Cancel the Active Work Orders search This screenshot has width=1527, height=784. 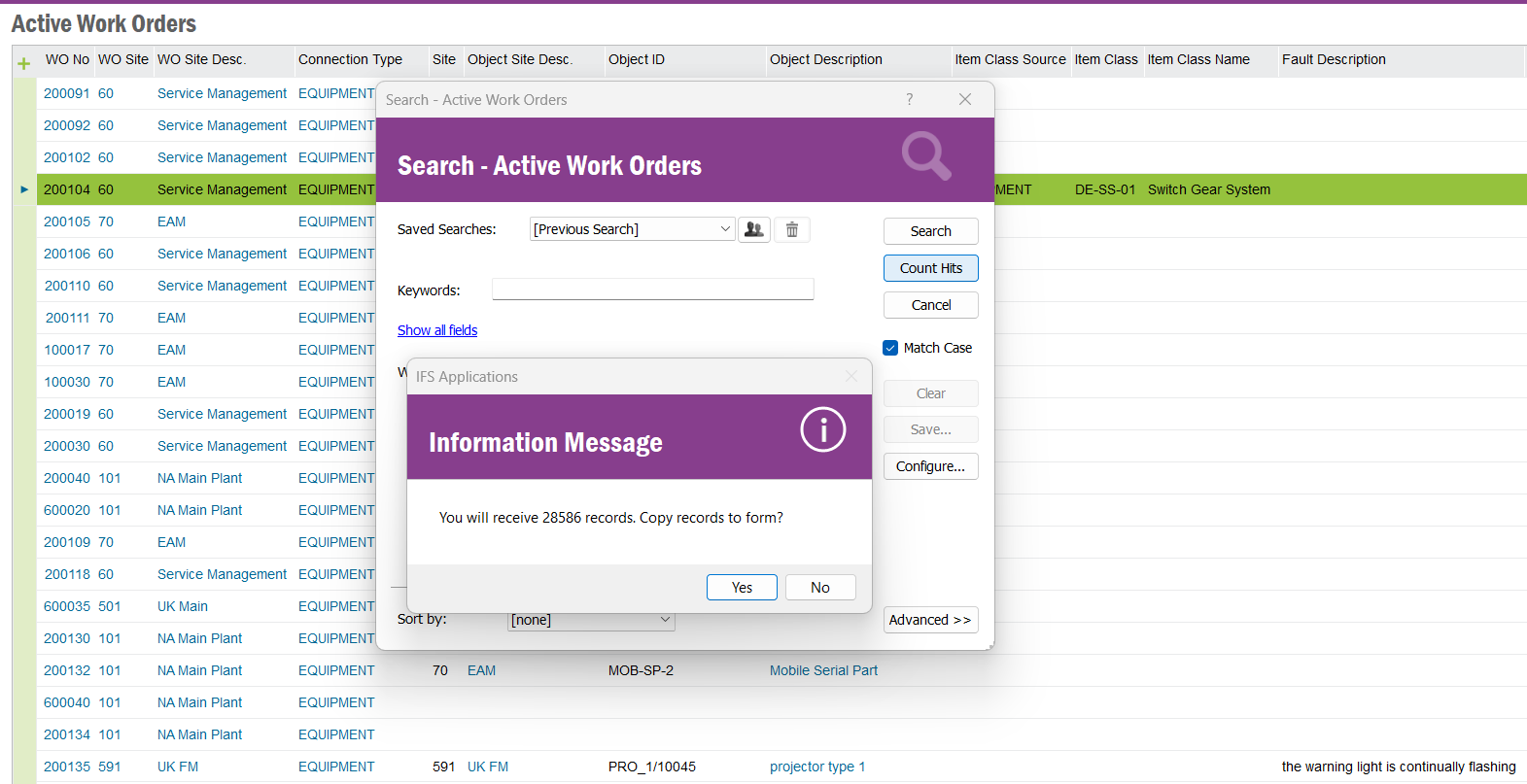(930, 305)
